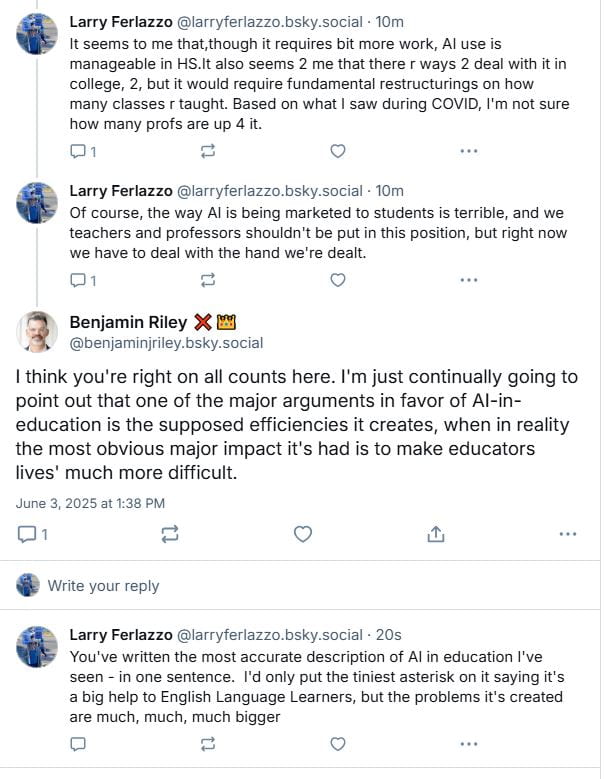Open @benjaminjriley.bsky.social handle link
This screenshot has width=605, height=779.
(x=166, y=343)
